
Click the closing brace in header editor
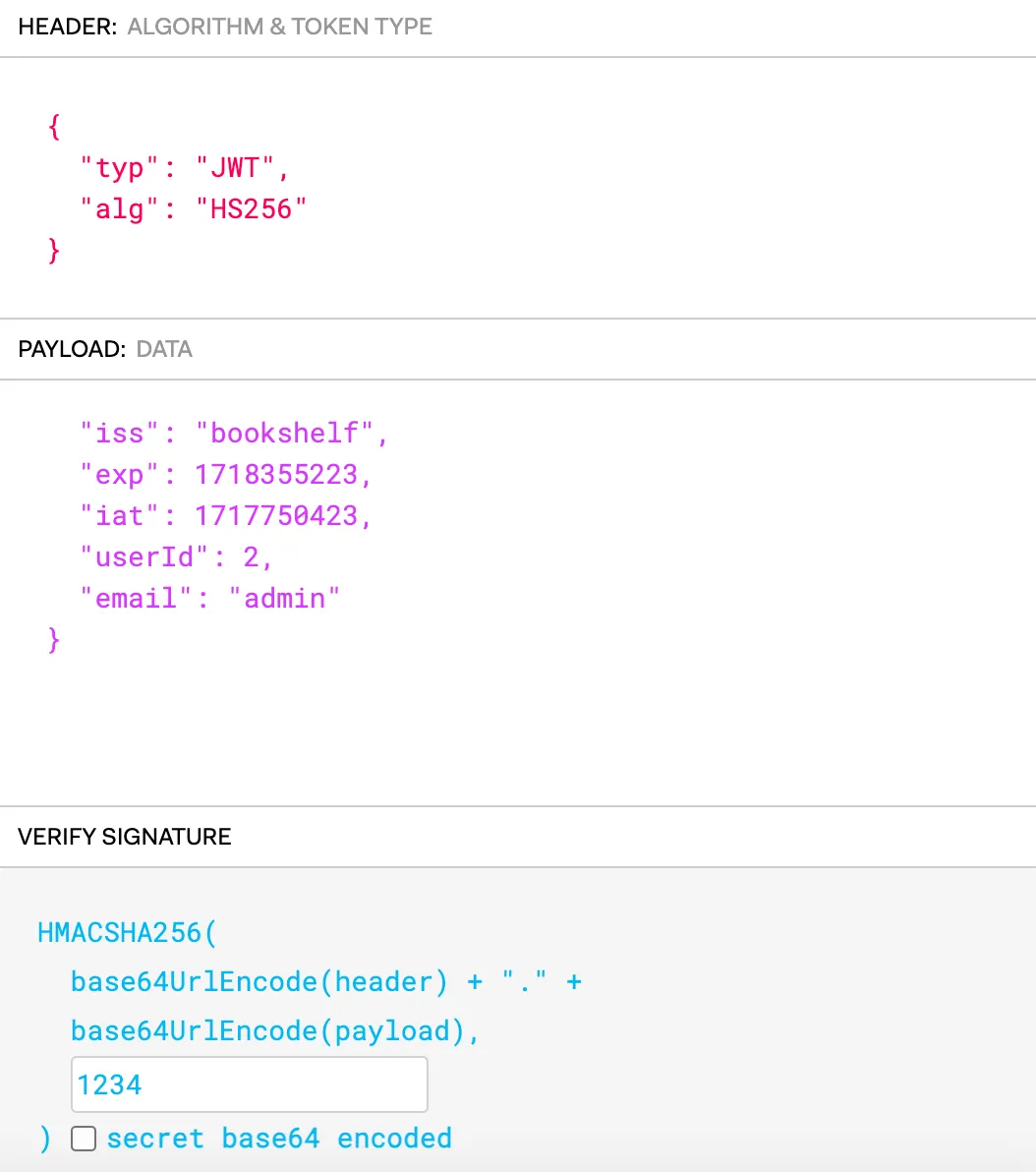[54, 251]
